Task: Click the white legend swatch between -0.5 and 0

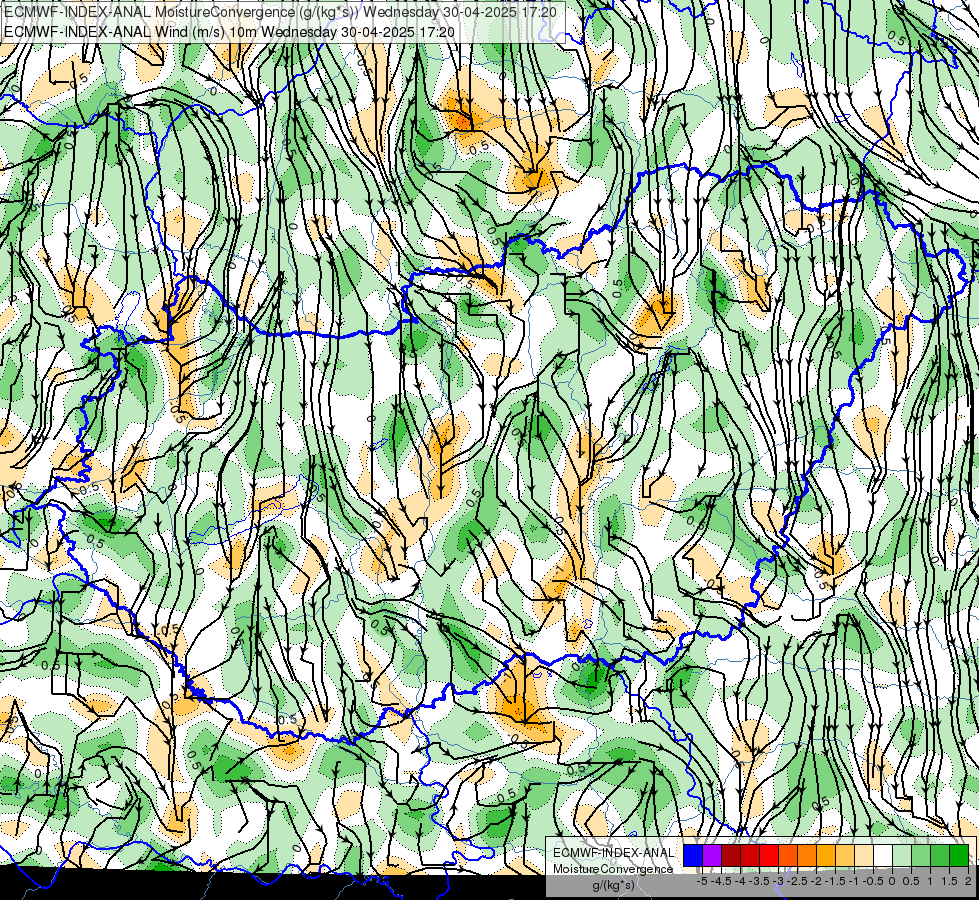Action: (x=883, y=855)
